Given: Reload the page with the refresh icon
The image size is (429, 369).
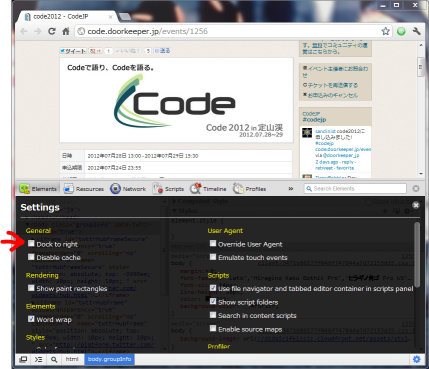Looking at the screenshot, I should [52, 31].
